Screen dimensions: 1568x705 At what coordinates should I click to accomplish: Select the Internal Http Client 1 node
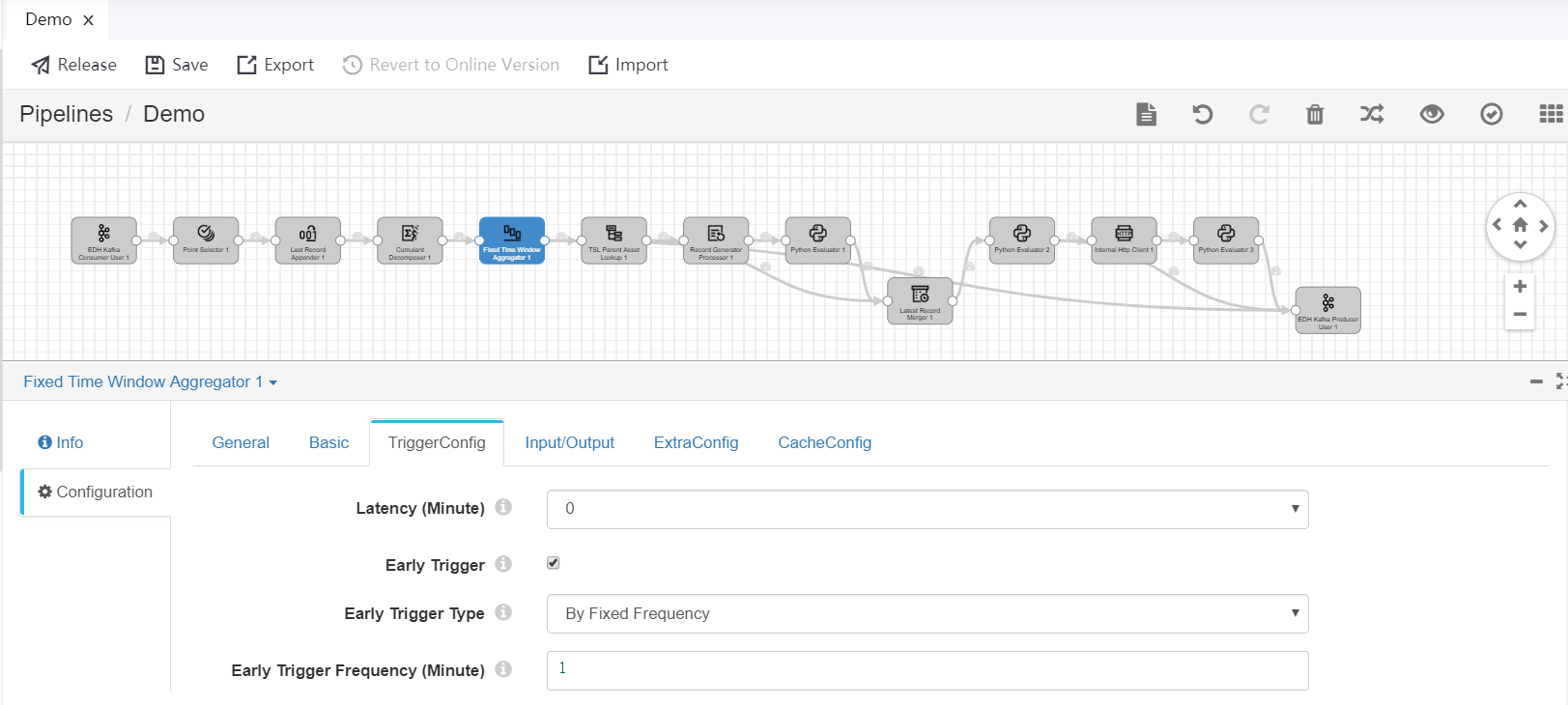click(1124, 240)
